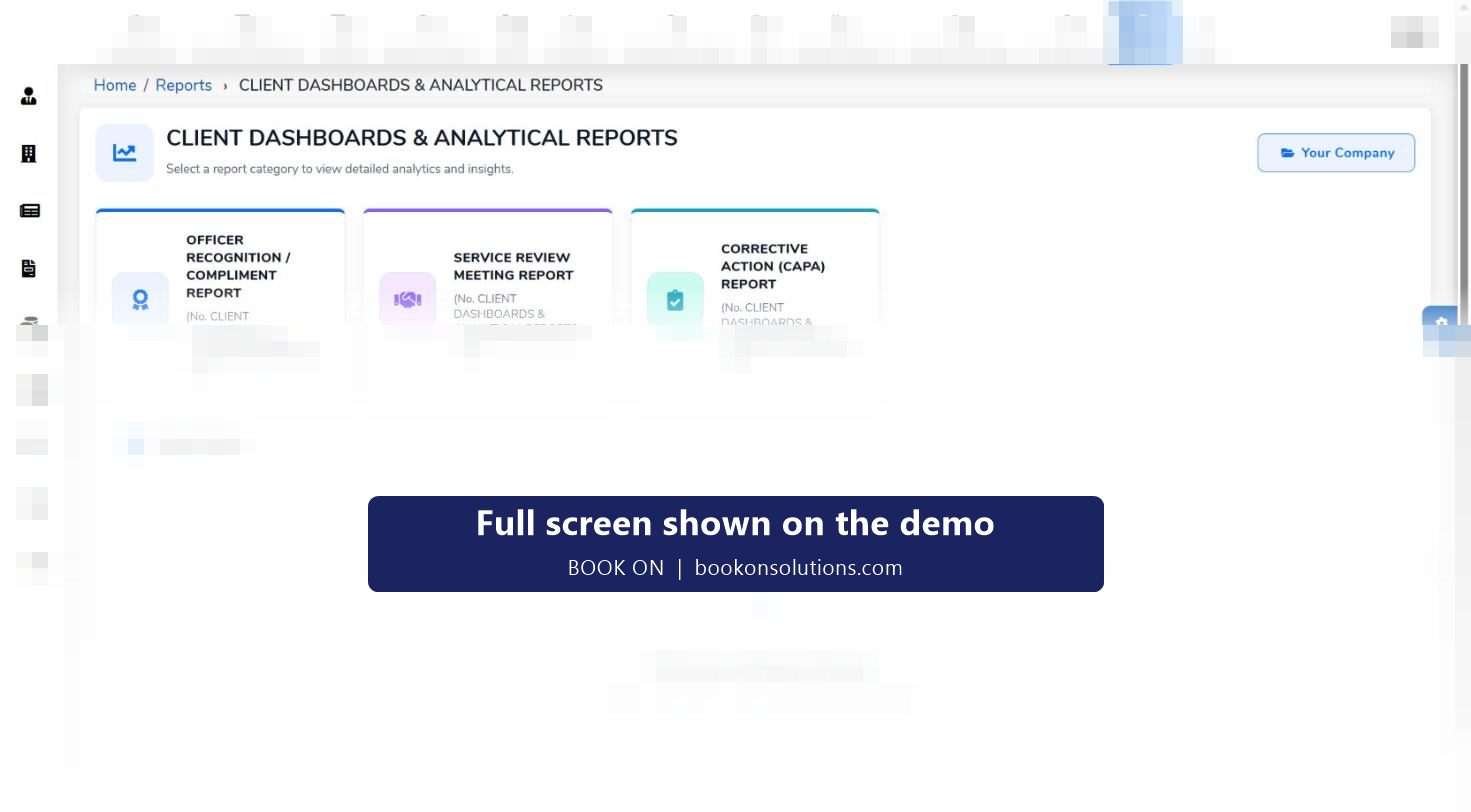
Task: Open the Service Review Meeting Report title
Action: coord(513,266)
